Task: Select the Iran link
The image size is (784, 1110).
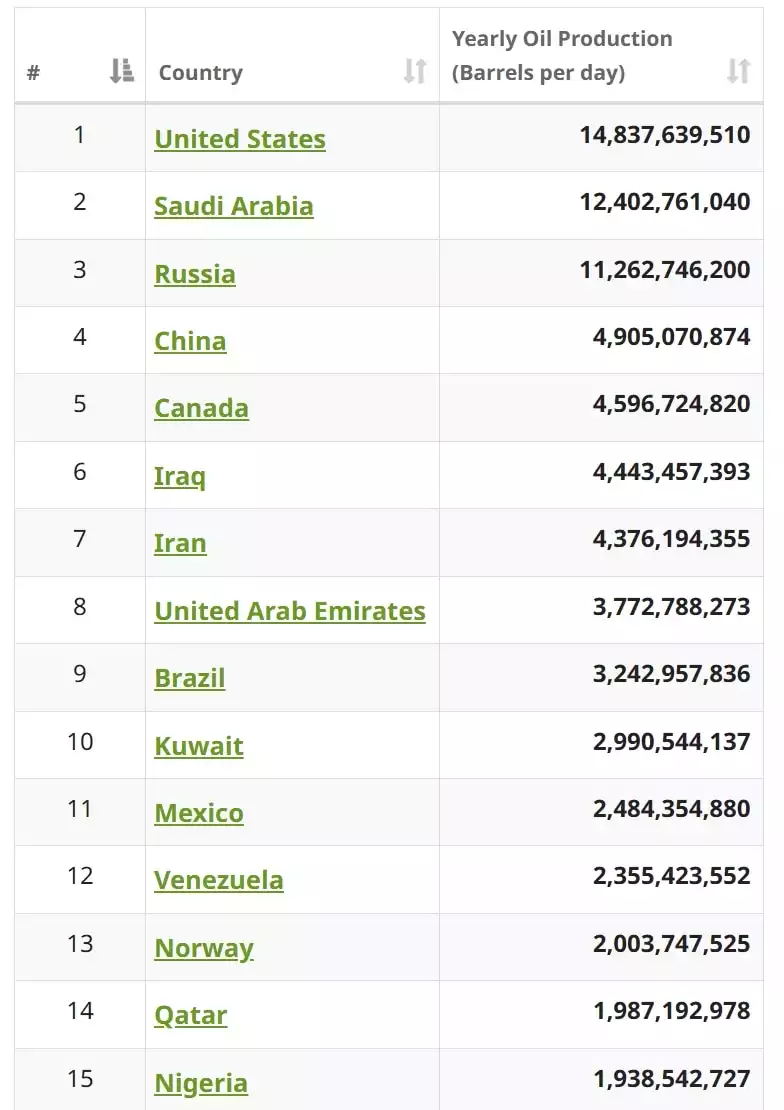Action: coord(180,543)
